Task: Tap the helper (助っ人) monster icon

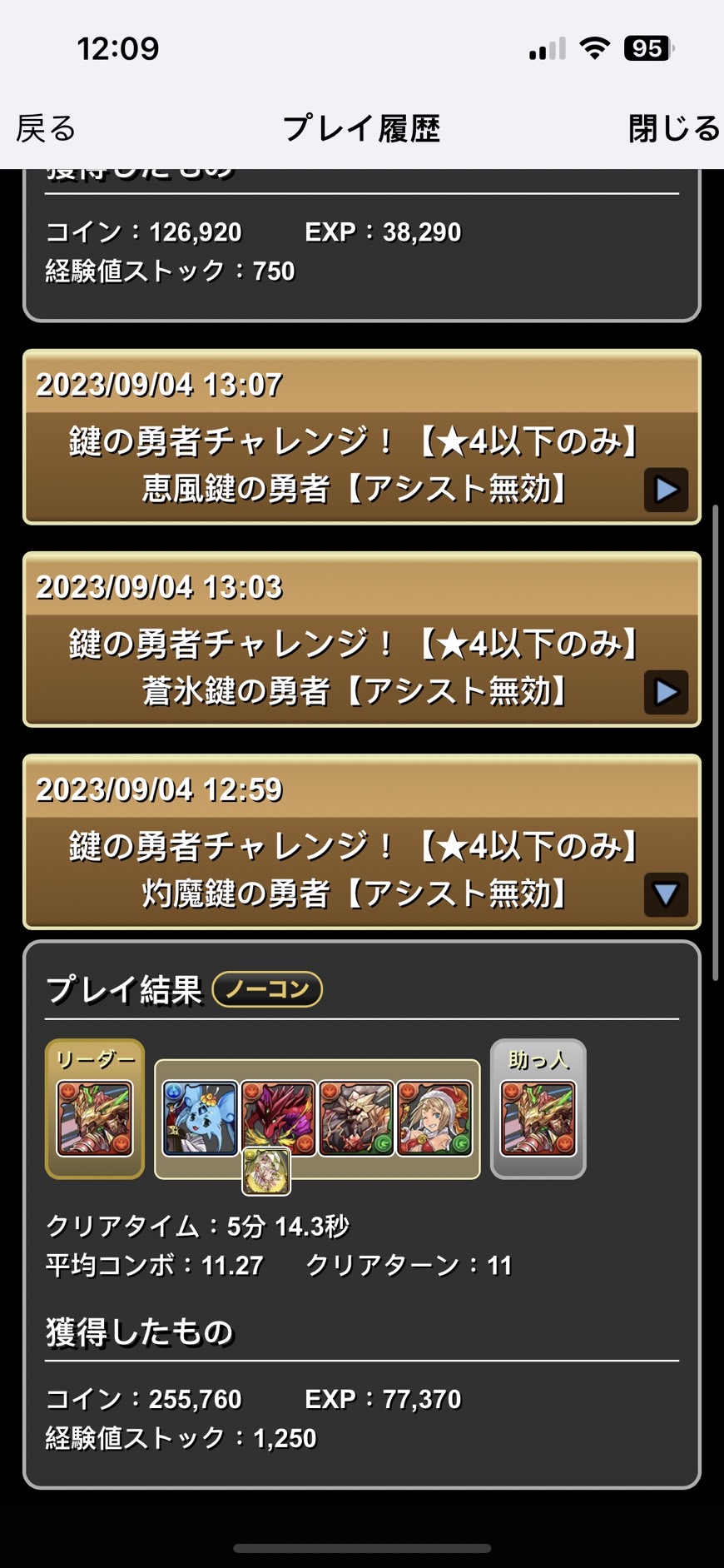Action: 538,1118
